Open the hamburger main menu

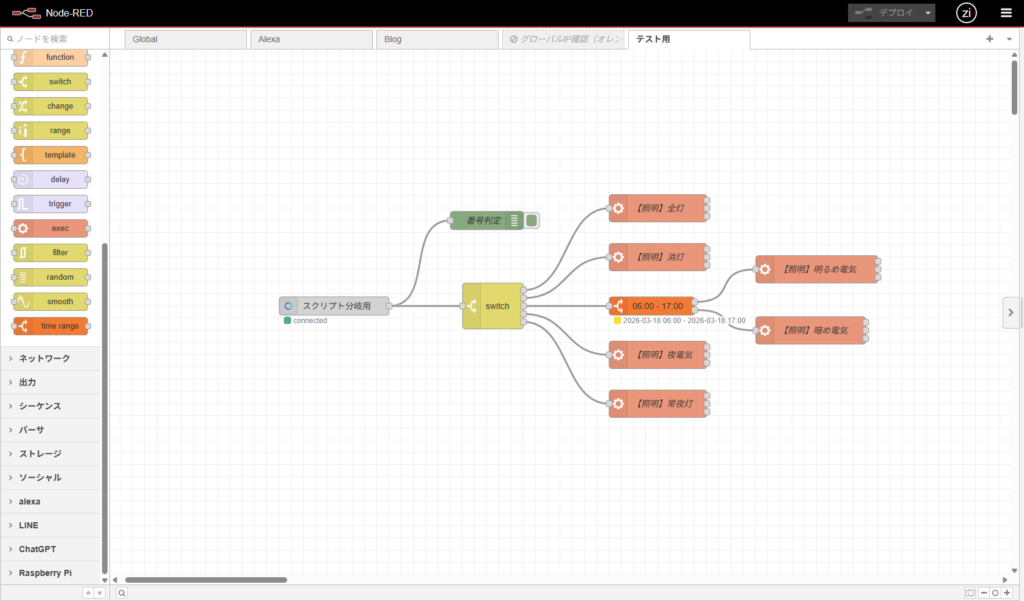click(x=1006, y=13)
